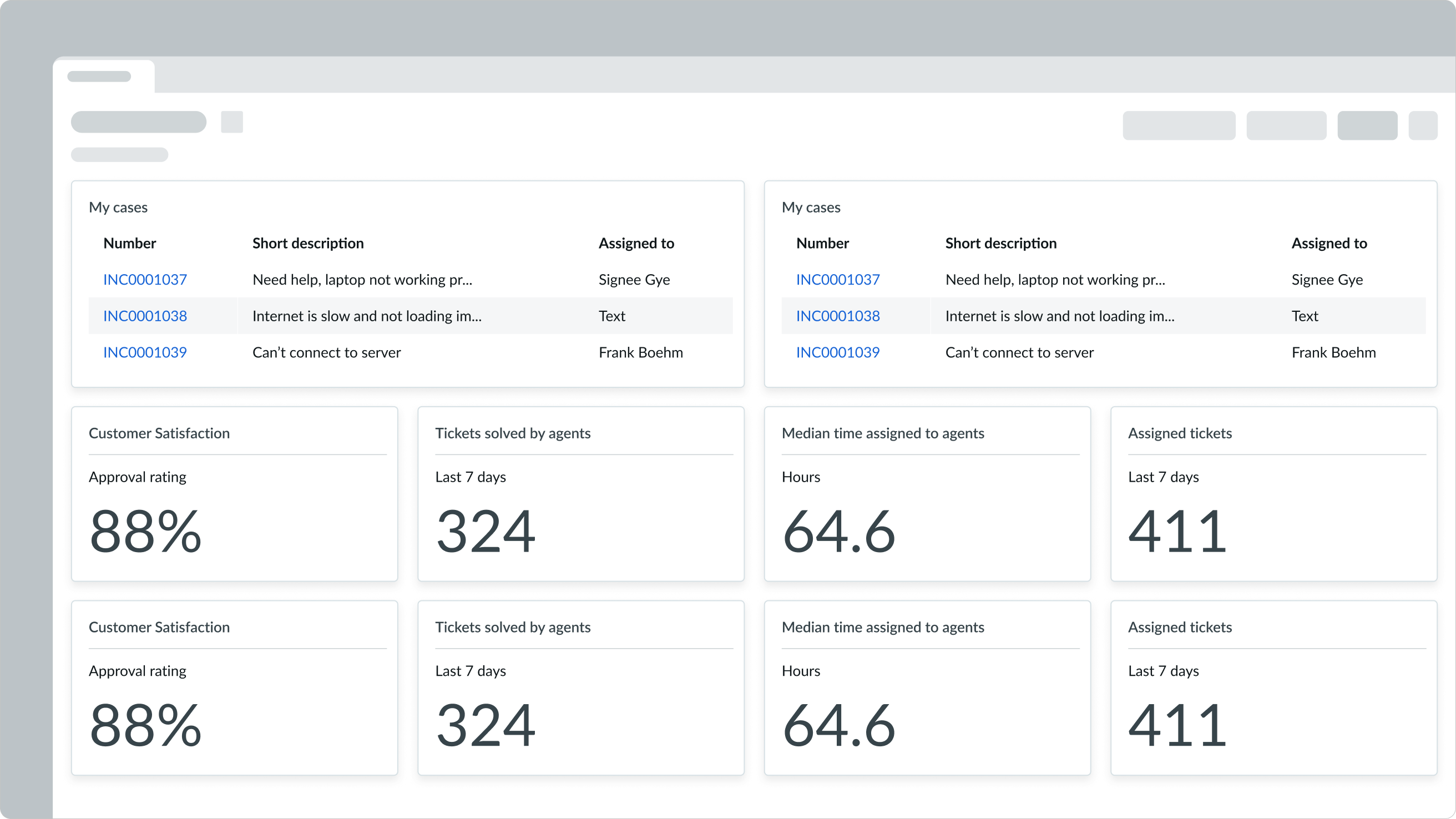Image resolution: width=1456 pixels, height=819 pixels.
Task: Click the small square button at far right of header
Action: [x=1423, y=125]
